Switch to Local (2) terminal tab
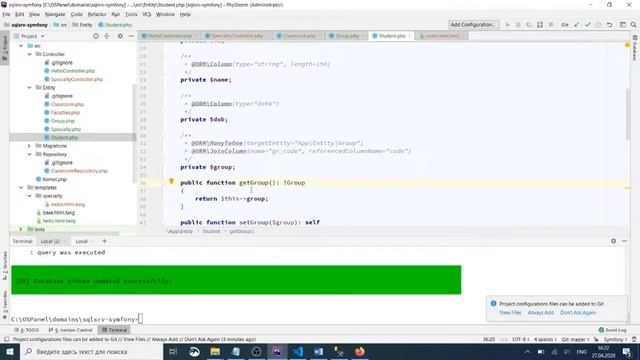The image size is (640, 360). 50,241
